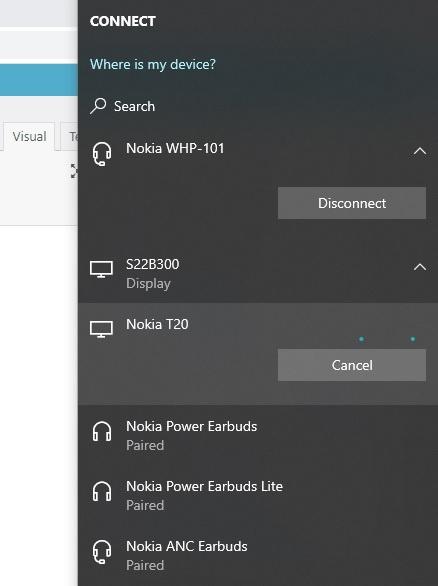The height and width of the screenshot is (586, 438).
Task: Collapse the S22B300 Display entry
Action: coord(420,267)
